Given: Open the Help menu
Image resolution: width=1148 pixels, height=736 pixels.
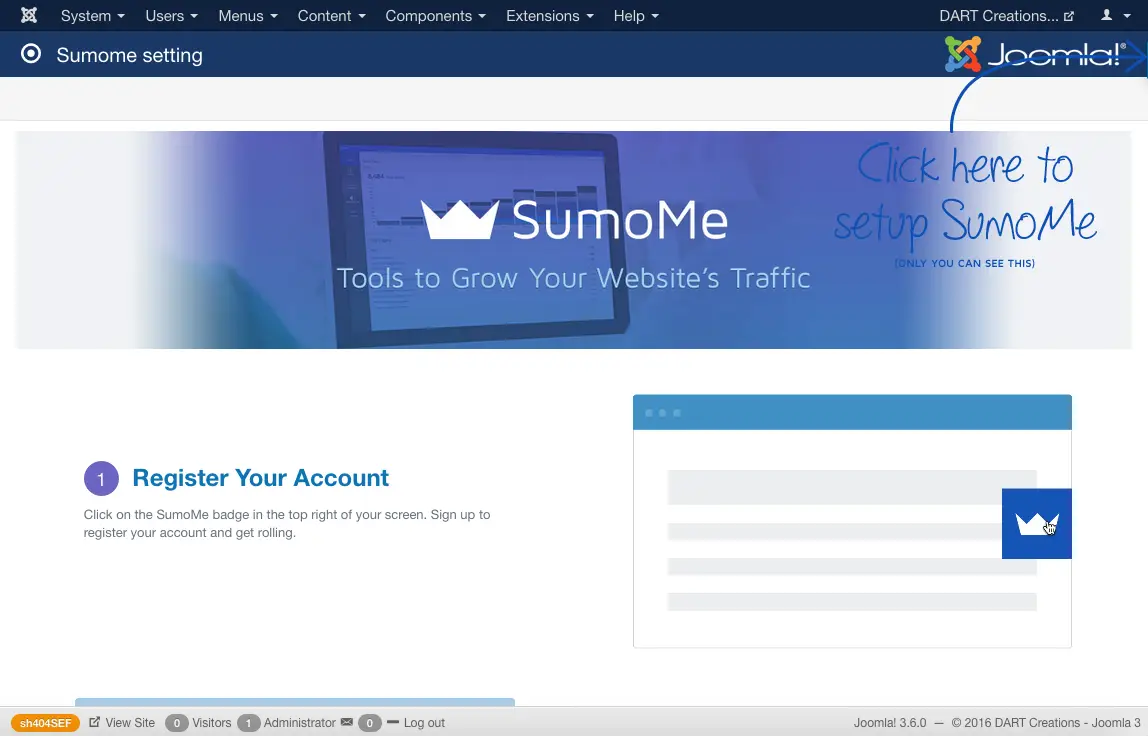Looking at the screenshot, I should [636, 15].
